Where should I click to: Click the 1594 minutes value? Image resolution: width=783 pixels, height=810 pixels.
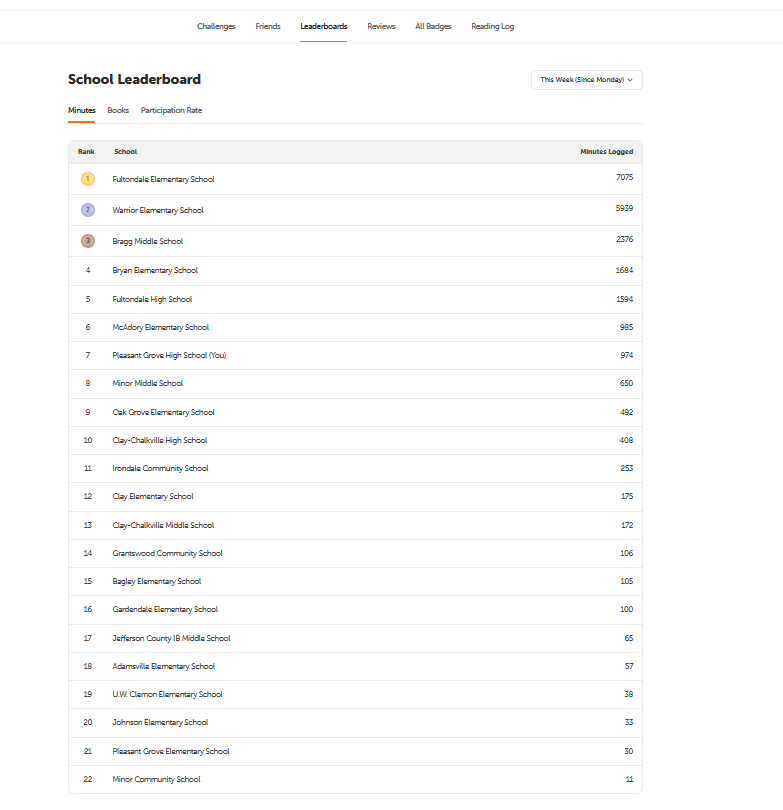tap(624, 299)
